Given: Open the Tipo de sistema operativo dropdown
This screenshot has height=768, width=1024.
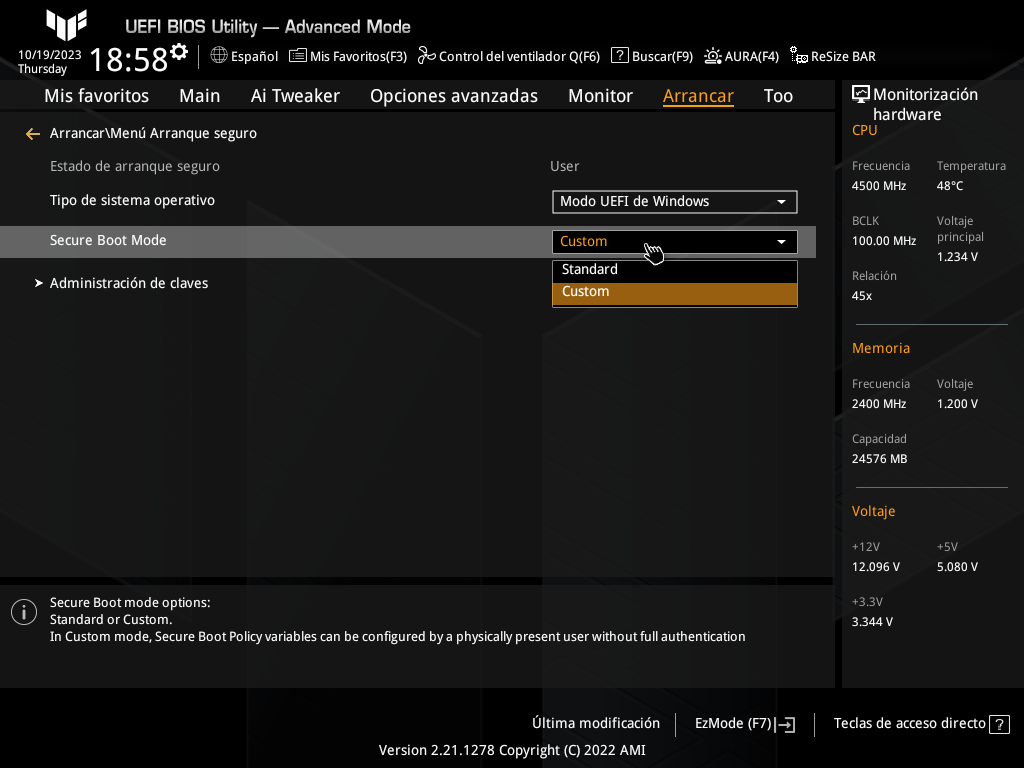Looking at the screenshot, I should [x=674, y=202].
